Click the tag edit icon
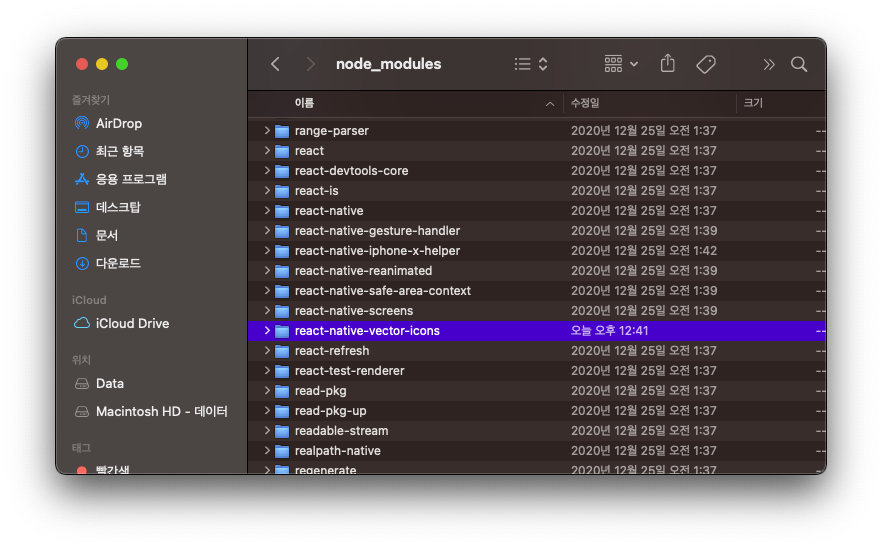 tap(706, 64)
